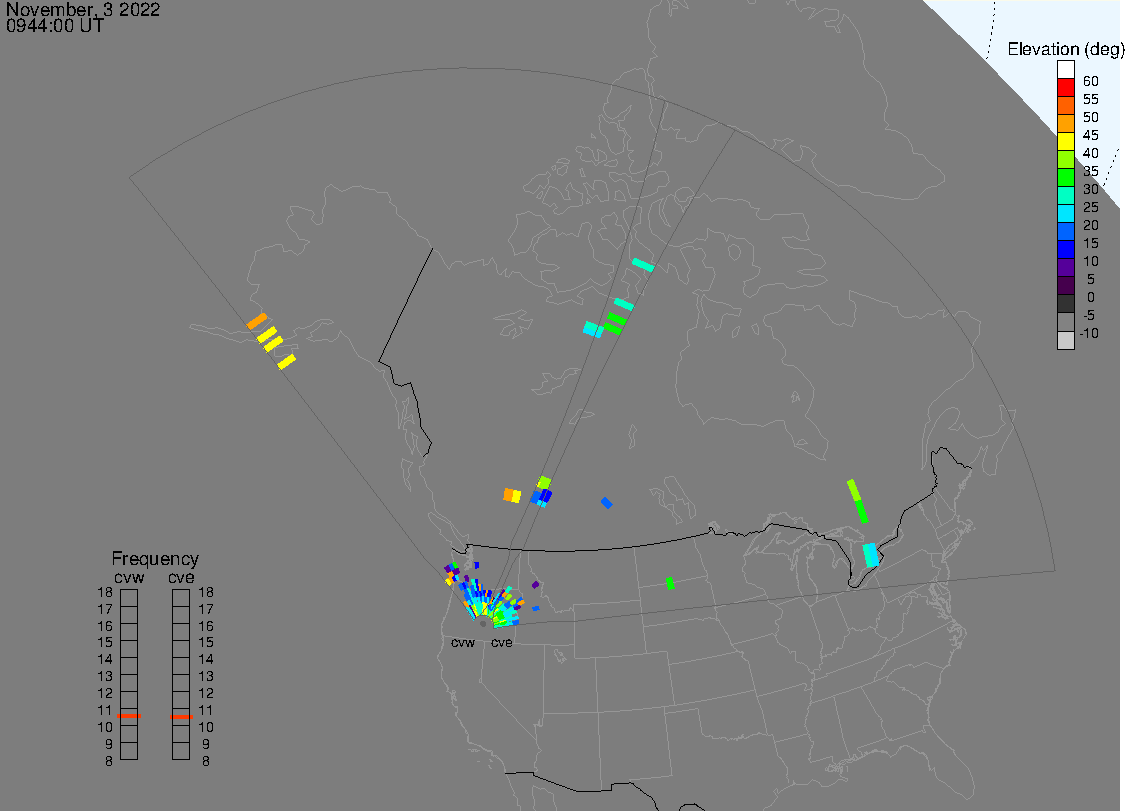Viewport: 1125px width, 811px height.
Task: Click the tall green echo streak over Quebec
Action: tap(857, 501)
